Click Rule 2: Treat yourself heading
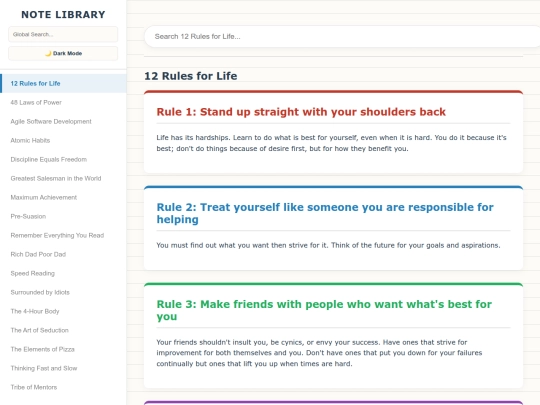 [x=325, y=213]
